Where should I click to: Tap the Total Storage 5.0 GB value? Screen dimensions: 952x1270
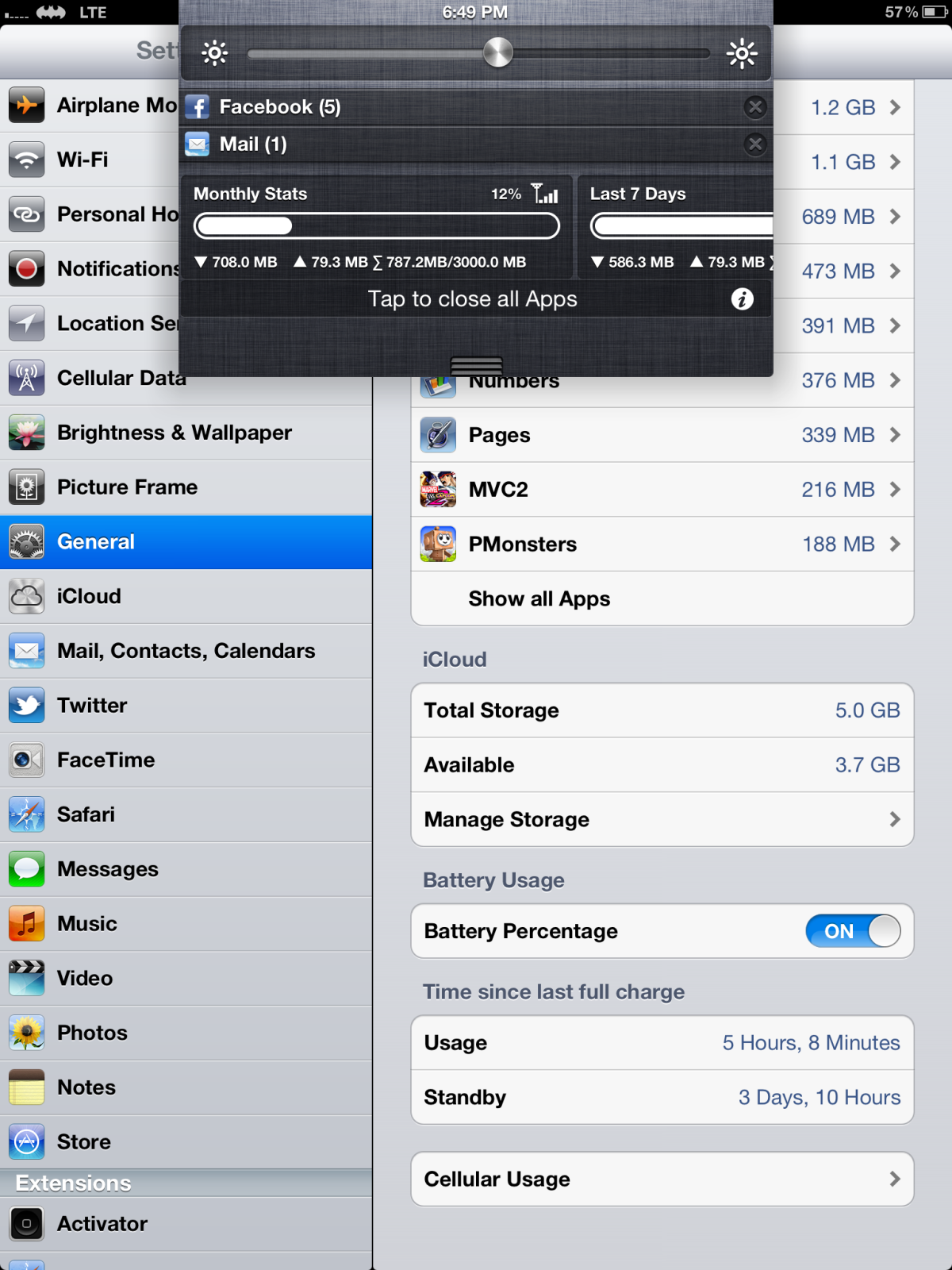867,710
